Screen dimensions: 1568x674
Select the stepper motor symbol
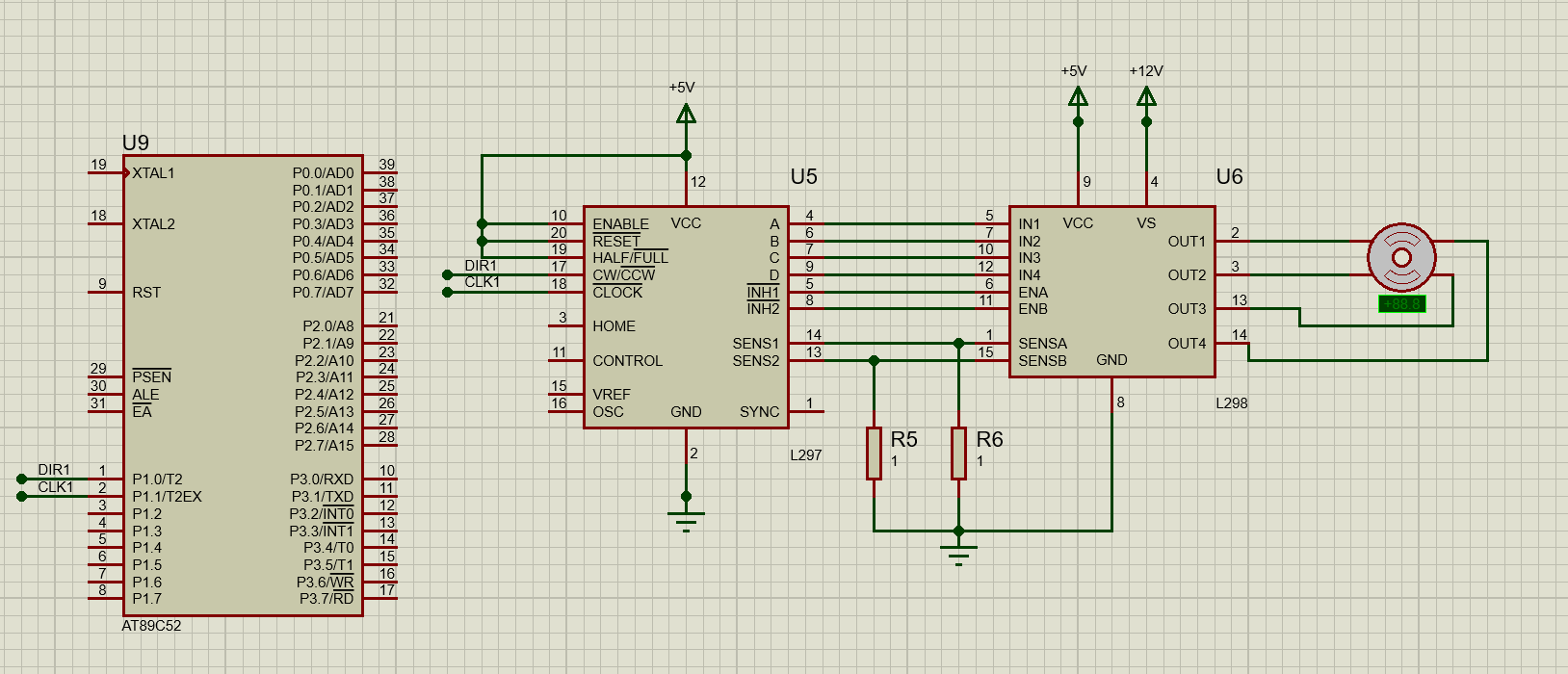tap(1401, 257)
